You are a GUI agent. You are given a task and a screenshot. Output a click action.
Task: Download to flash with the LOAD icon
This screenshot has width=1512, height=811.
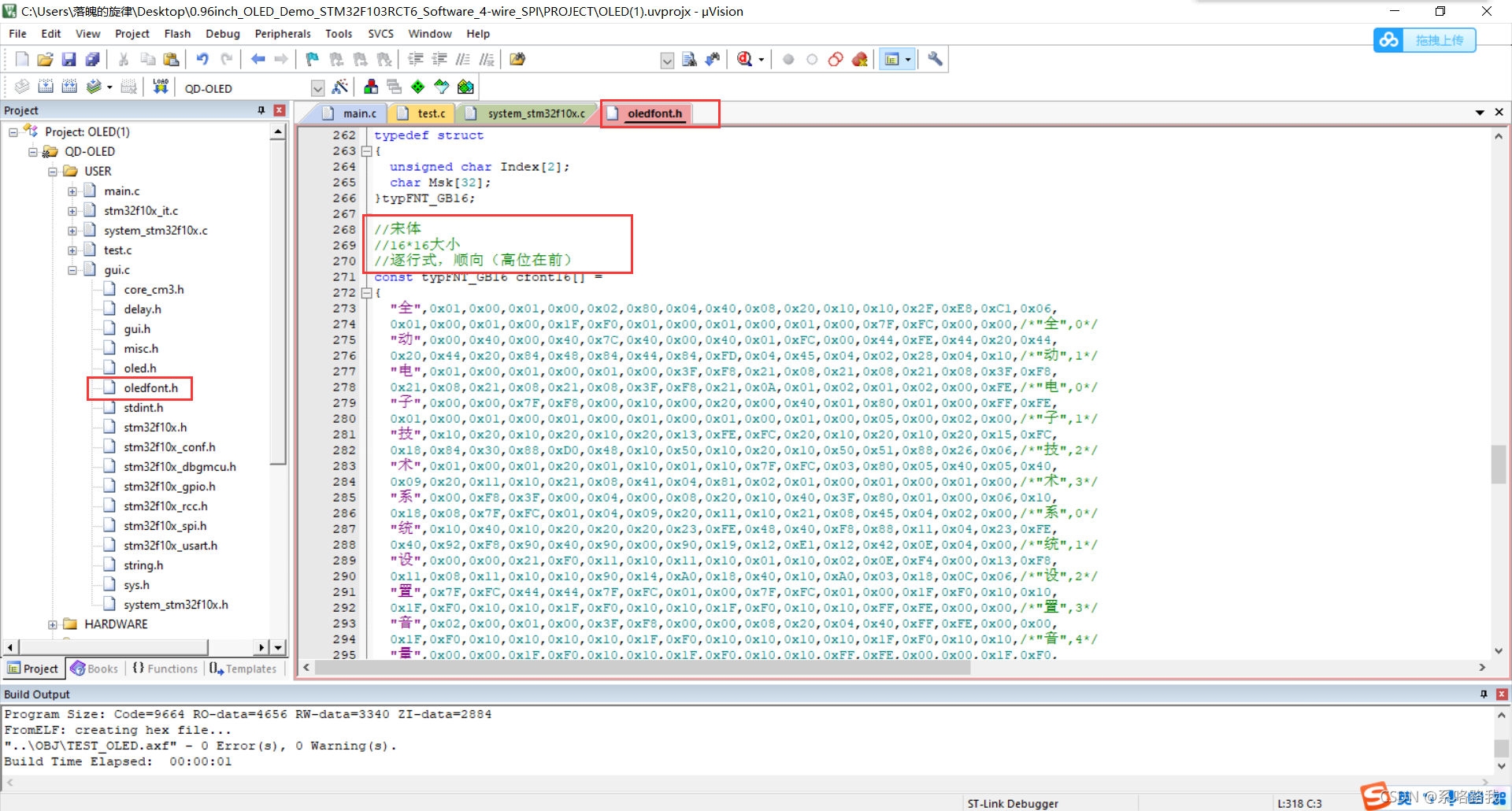coord(161,87)
